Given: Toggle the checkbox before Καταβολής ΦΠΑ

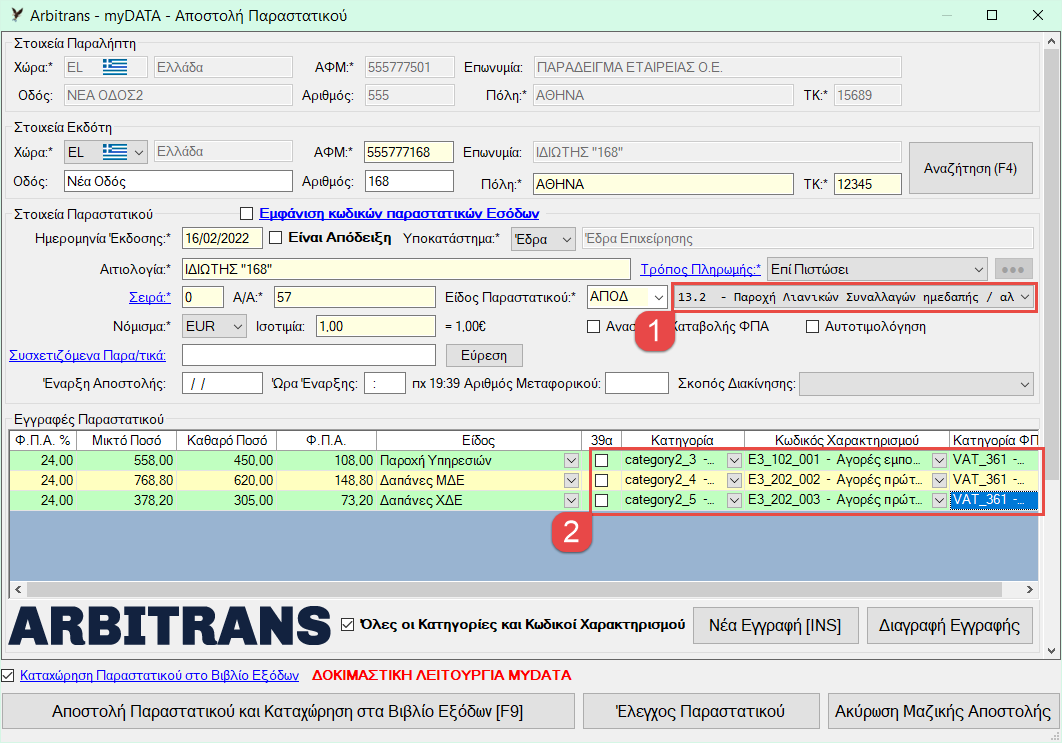Looking at the screenshot, I should tap(593, 326).
